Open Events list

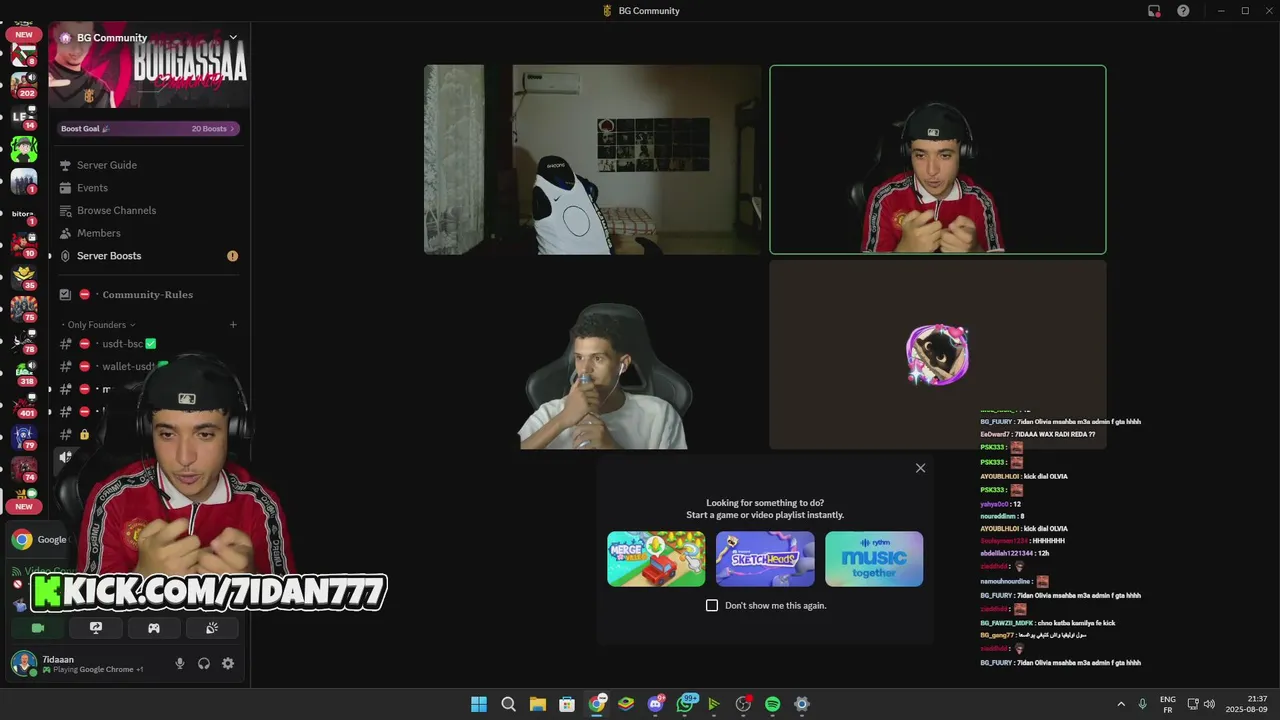(x=92, y=188)
